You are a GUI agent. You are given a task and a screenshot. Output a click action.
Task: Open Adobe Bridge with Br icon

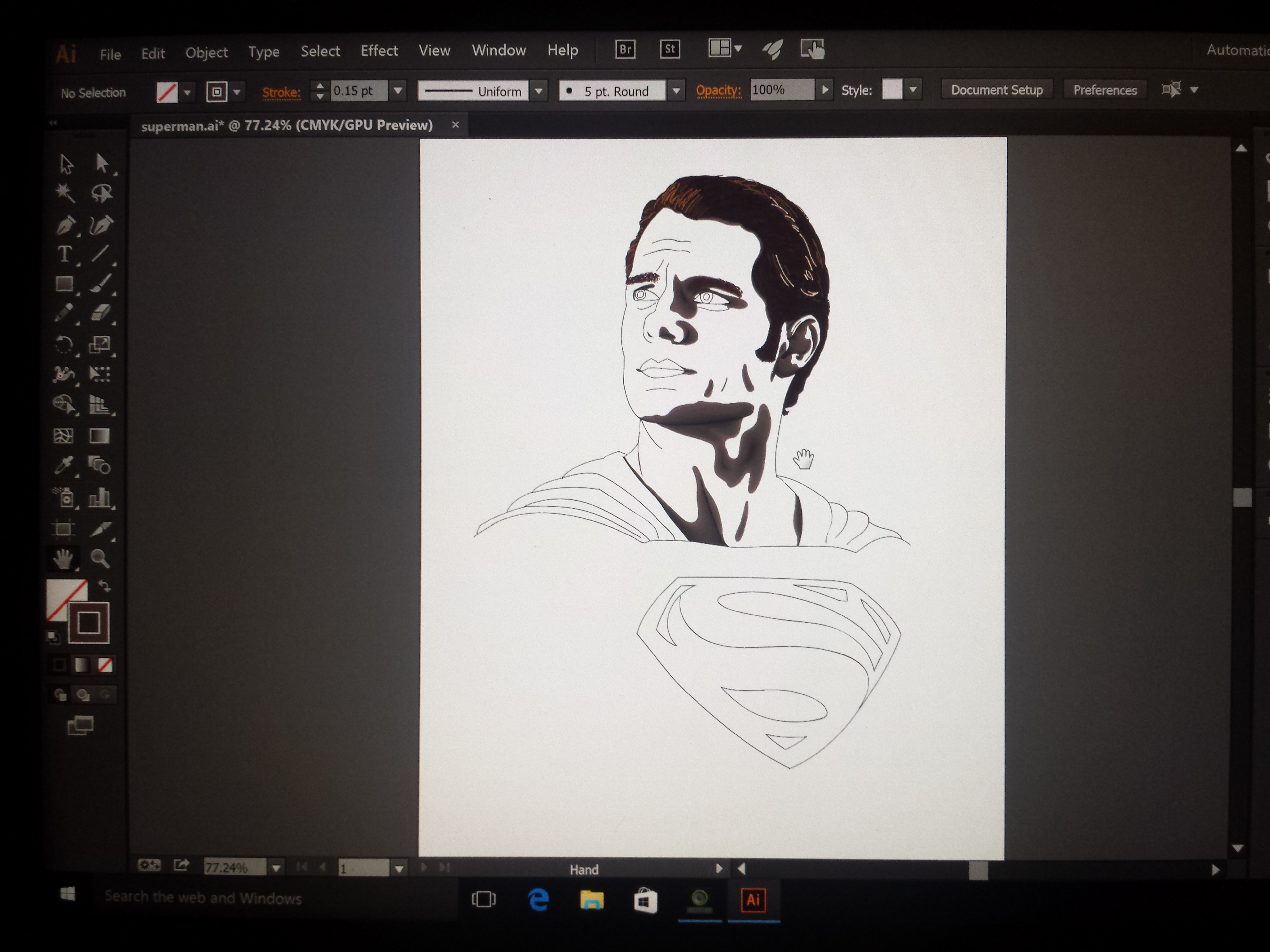(625, 49)
